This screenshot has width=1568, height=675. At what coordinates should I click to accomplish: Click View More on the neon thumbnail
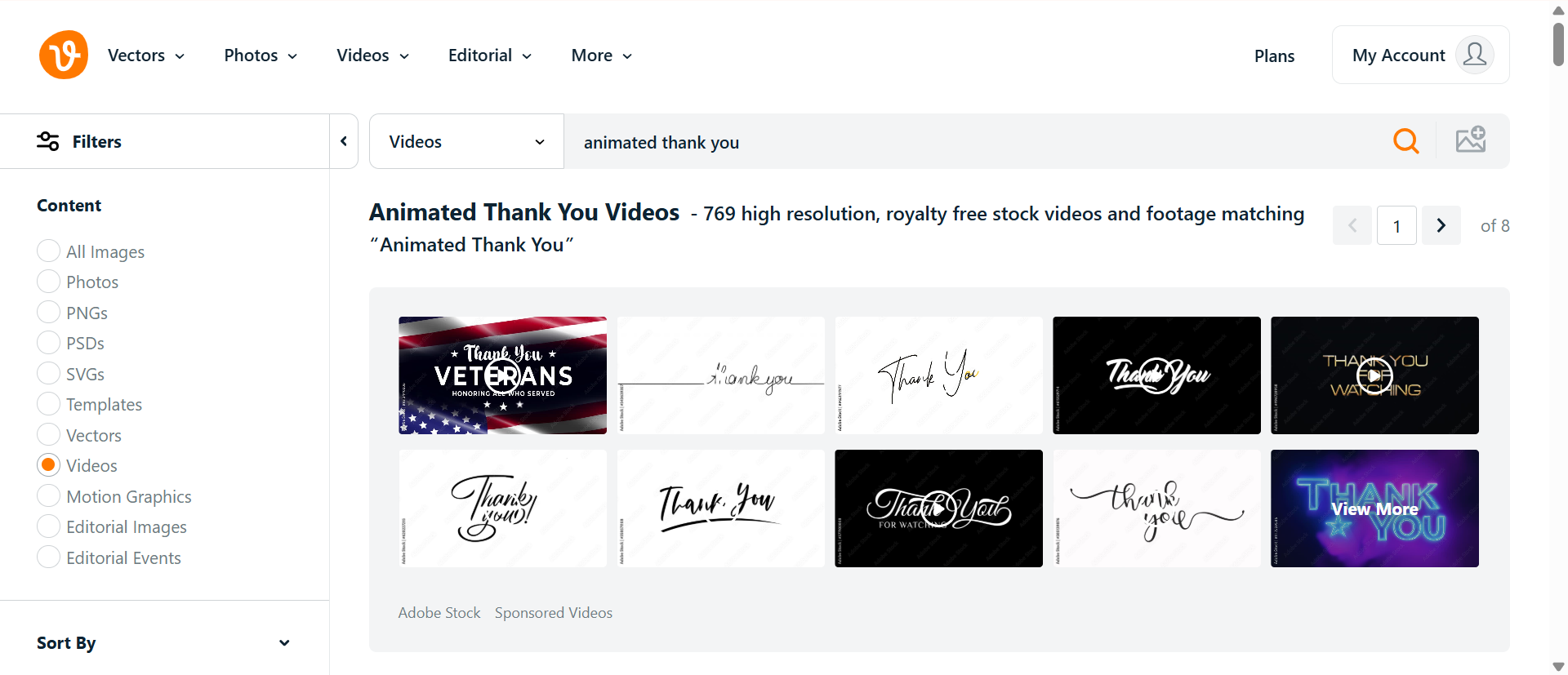pyautogui.click(x=1374, y=508)
